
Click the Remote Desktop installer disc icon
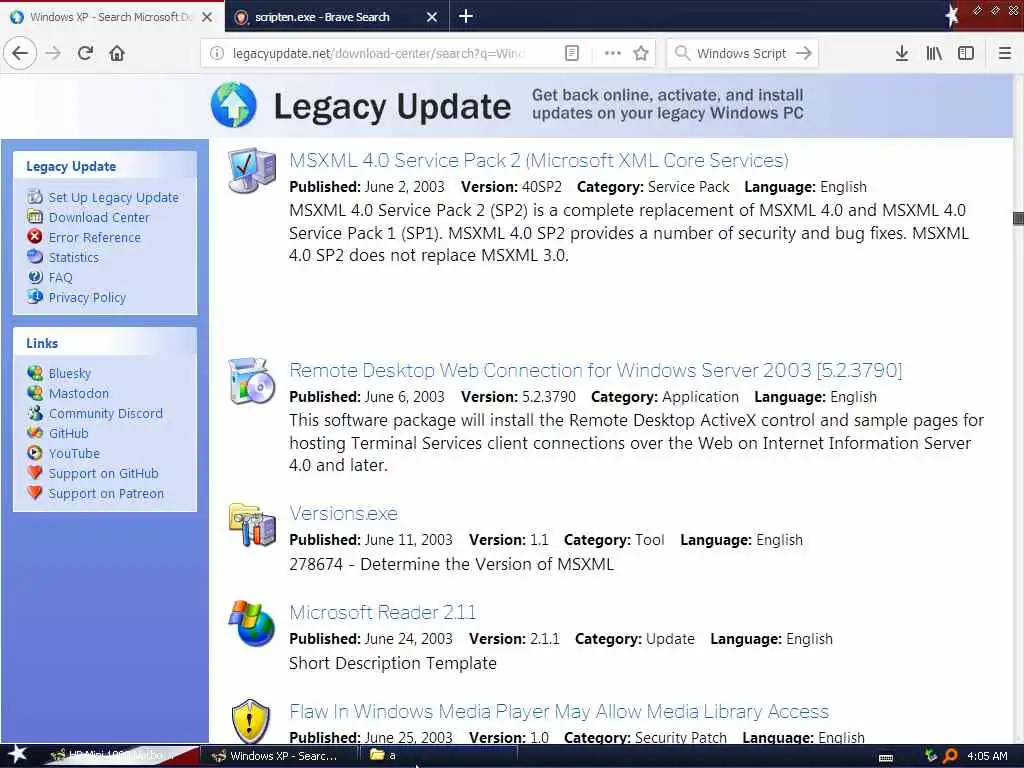[x=252, y=381]
